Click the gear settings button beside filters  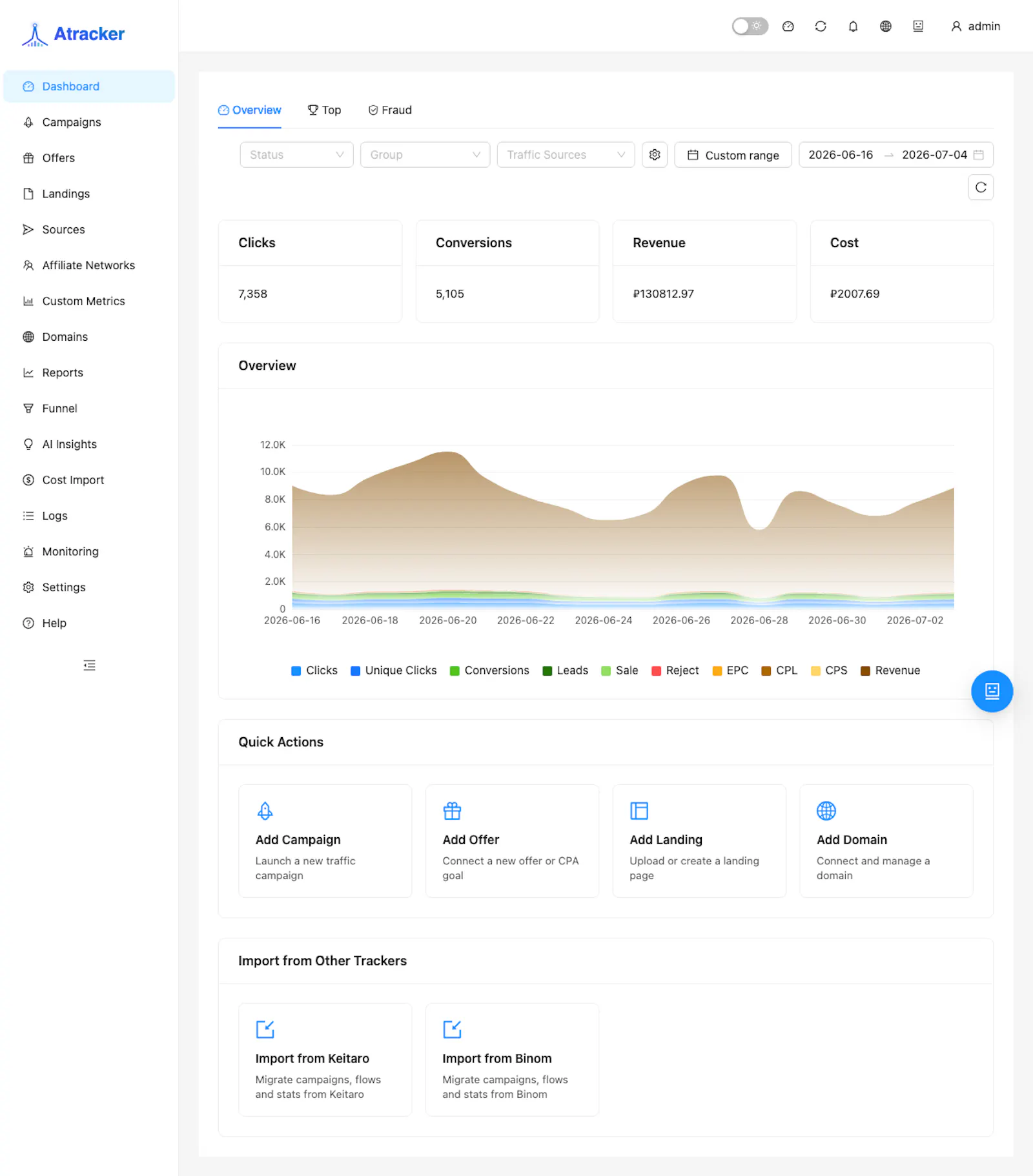655,155
